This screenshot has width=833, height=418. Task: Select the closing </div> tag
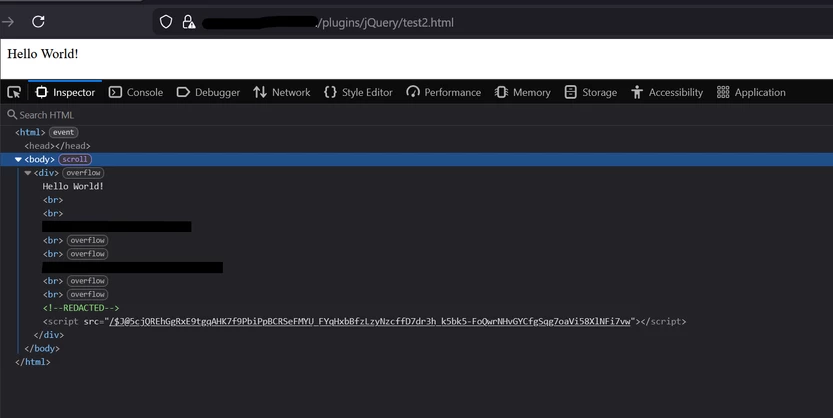click(x=49, y=335)
